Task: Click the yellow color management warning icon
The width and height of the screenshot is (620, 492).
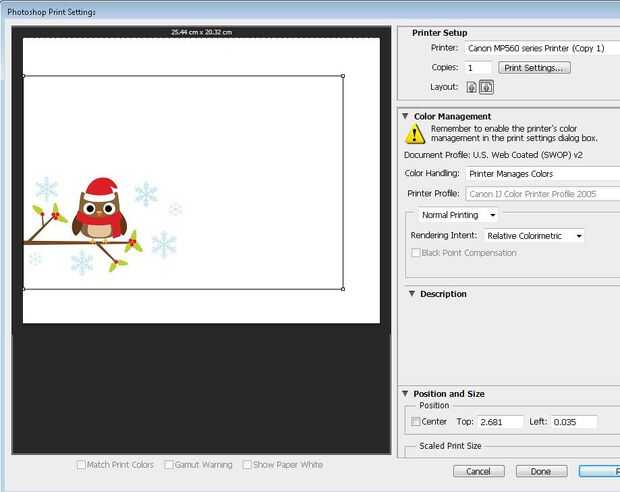Action: pos(415,134)
